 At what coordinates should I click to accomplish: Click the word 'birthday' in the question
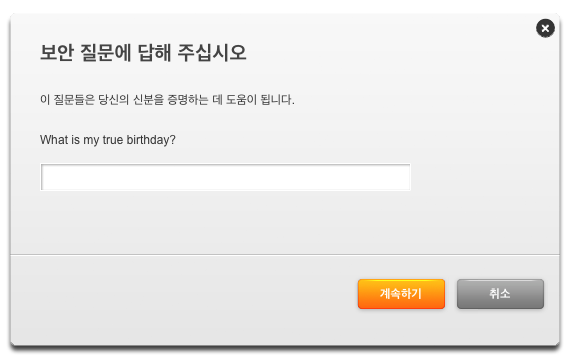(151, 140)
